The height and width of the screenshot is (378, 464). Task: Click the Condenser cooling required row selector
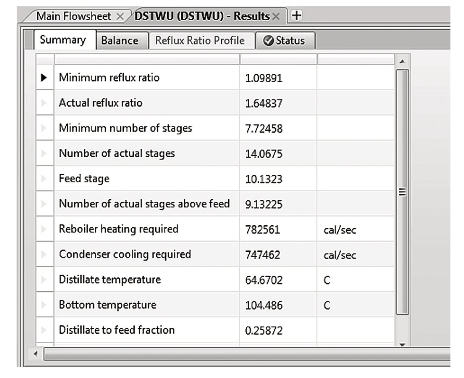[x=44, y=254]
